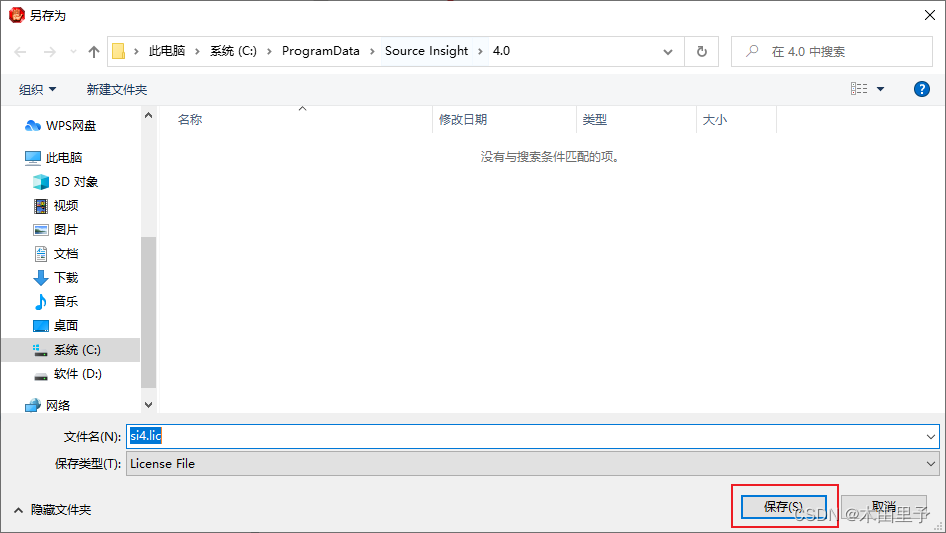Select ProgramData in the address path
The height and width of the screenshot is (533, 946).
tap(320, 51)
